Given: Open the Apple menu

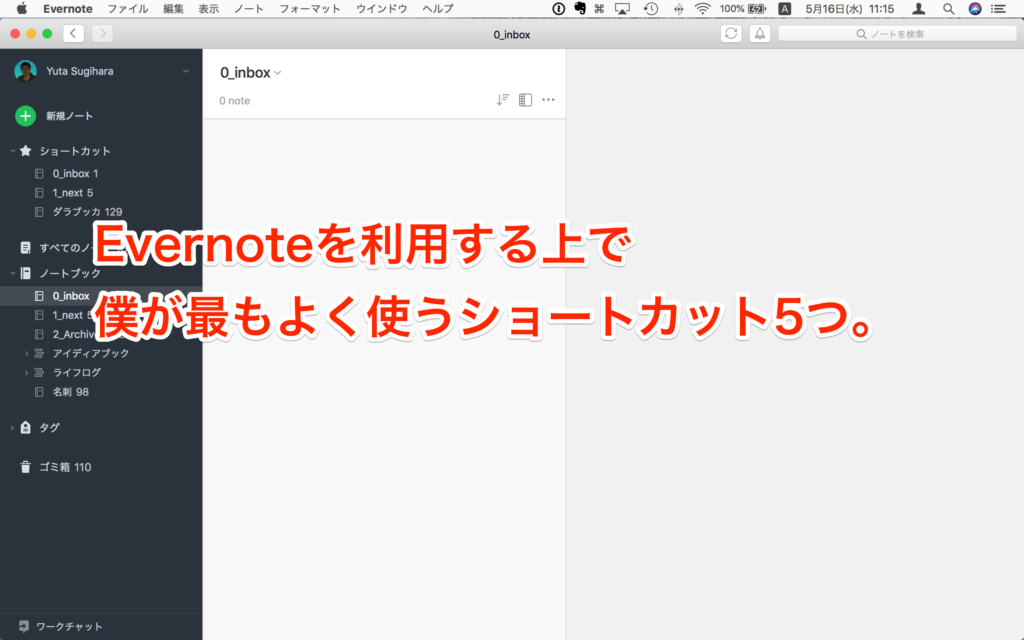Looking at the screenshot, I should 22,8.
